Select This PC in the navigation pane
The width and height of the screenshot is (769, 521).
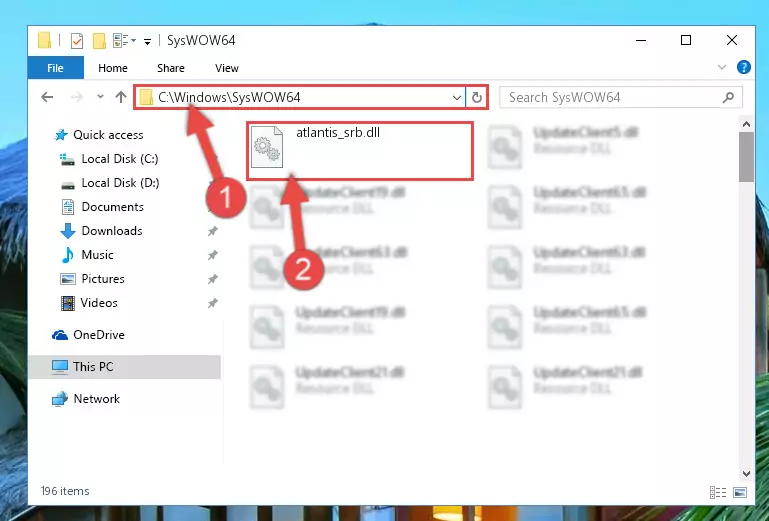tap(124, 367)
